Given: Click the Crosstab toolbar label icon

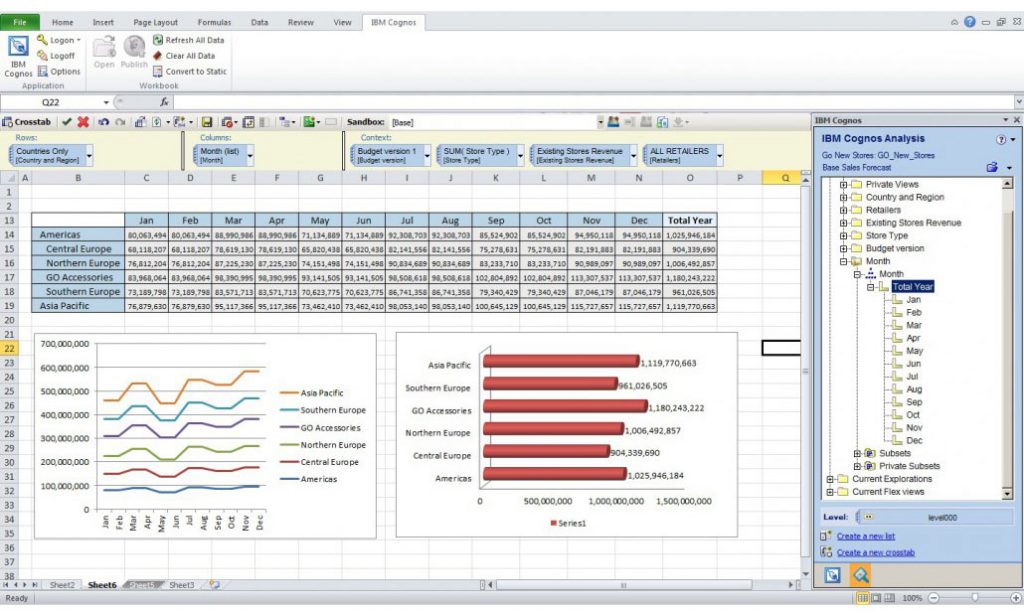Looking at the screenshot, I should coord(7,122).
